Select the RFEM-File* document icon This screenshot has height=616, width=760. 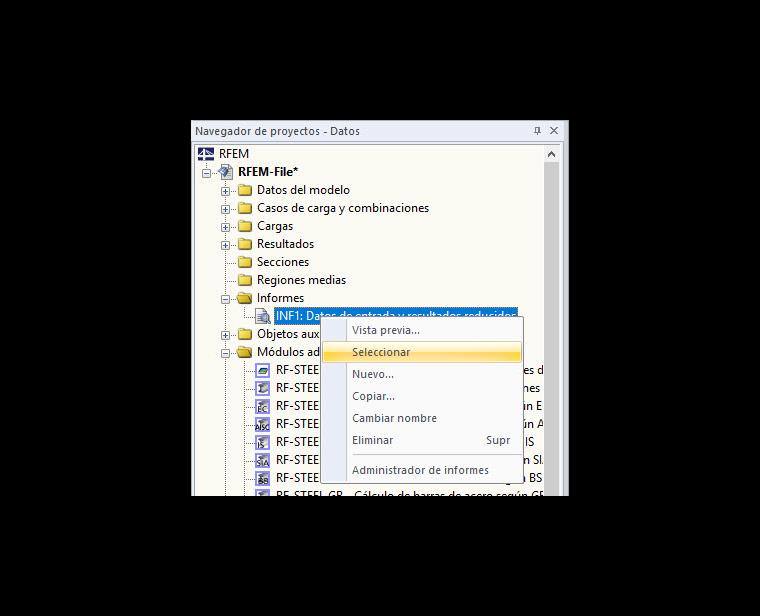pos(225,172)
